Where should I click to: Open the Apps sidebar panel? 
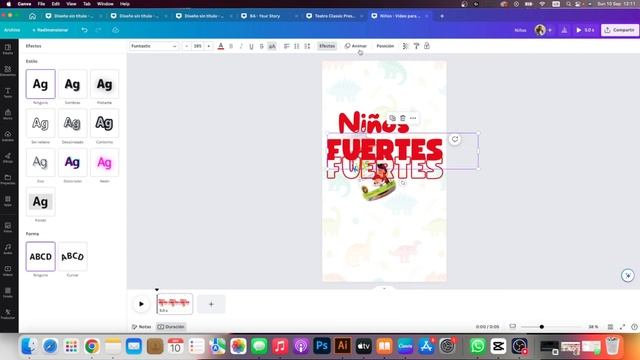(x=8, y=201)
